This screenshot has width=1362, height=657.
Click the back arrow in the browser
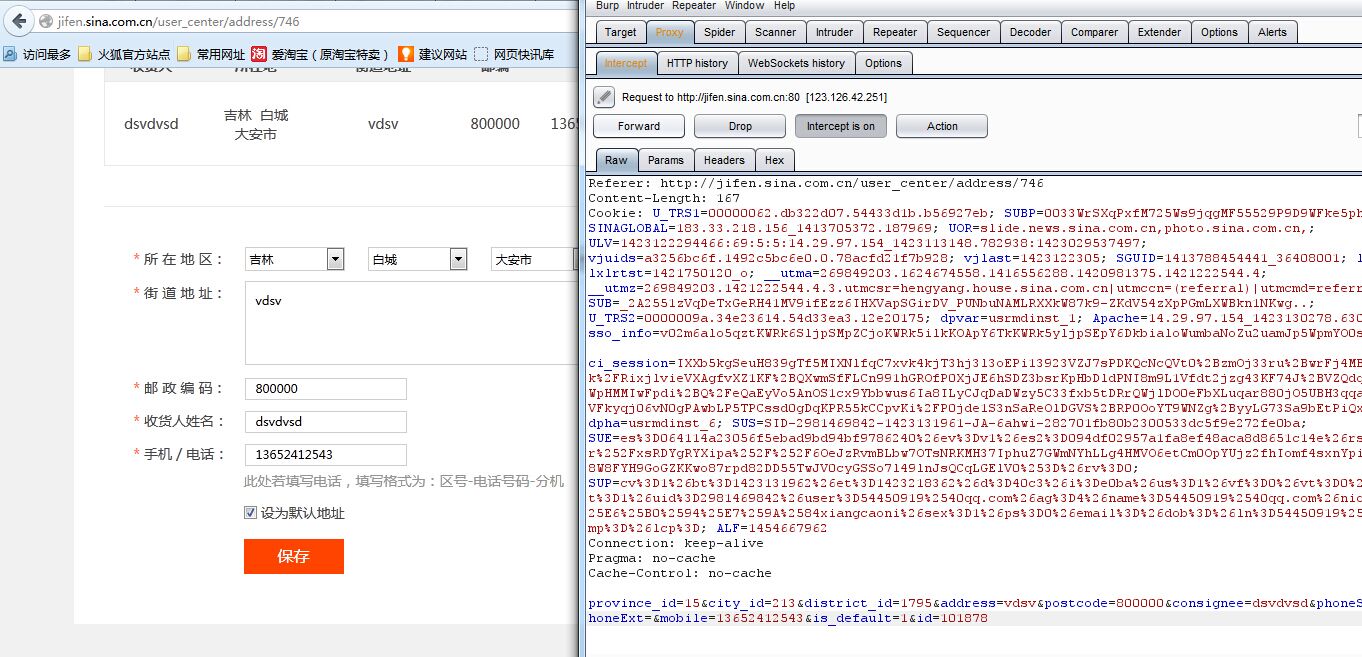(18, 21)
